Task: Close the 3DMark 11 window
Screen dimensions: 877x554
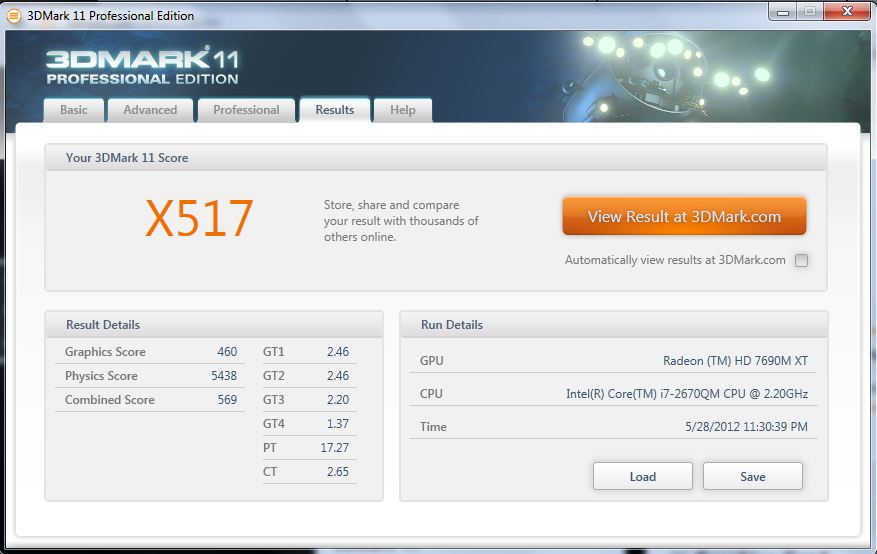Action: point(846,12)
